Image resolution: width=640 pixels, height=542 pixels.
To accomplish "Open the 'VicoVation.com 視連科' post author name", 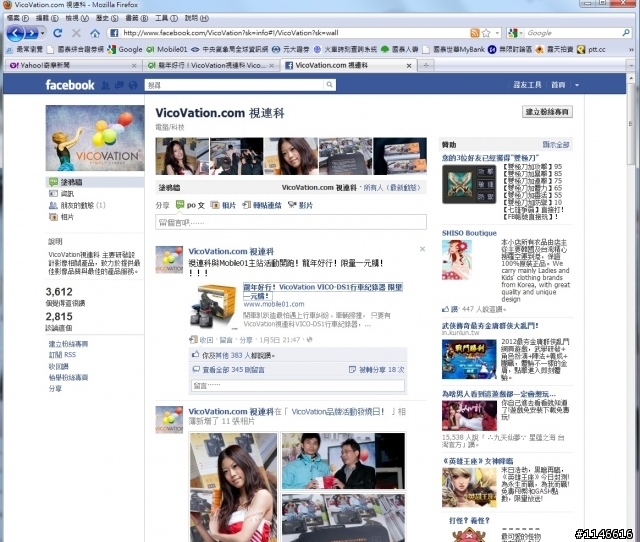I will [231, 251].
